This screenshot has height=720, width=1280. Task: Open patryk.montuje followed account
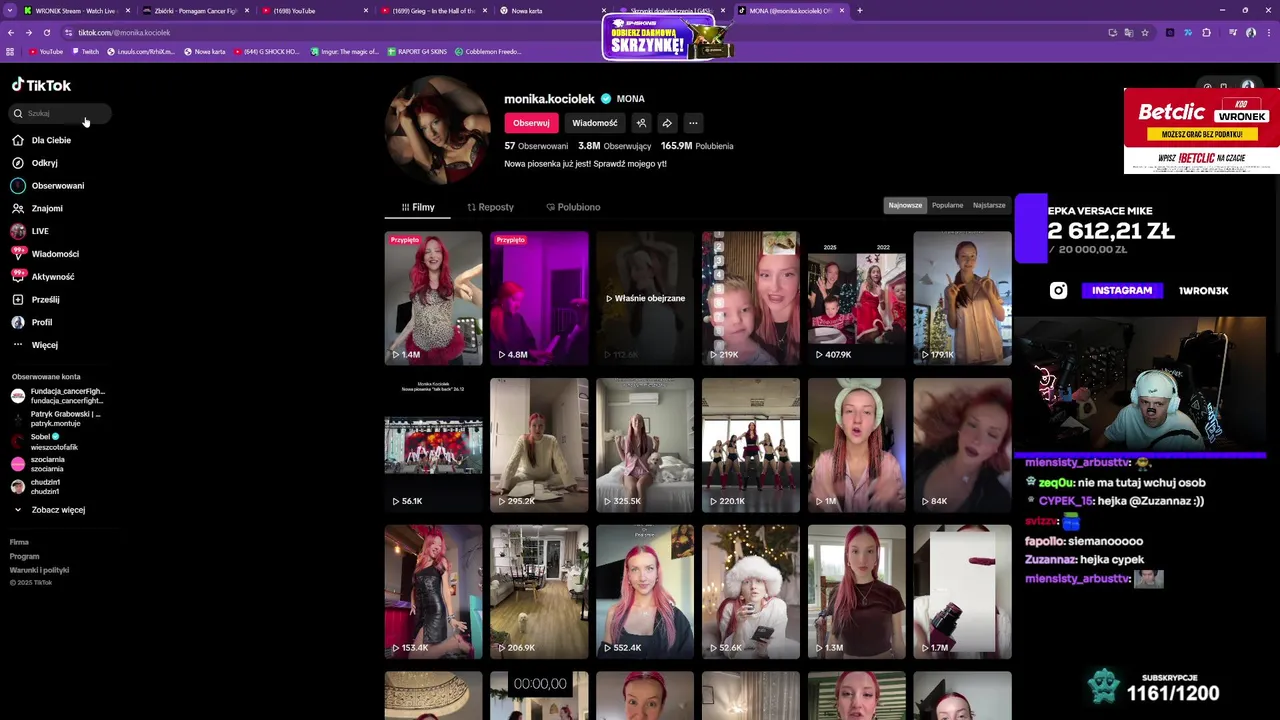(x=56, y=419)
